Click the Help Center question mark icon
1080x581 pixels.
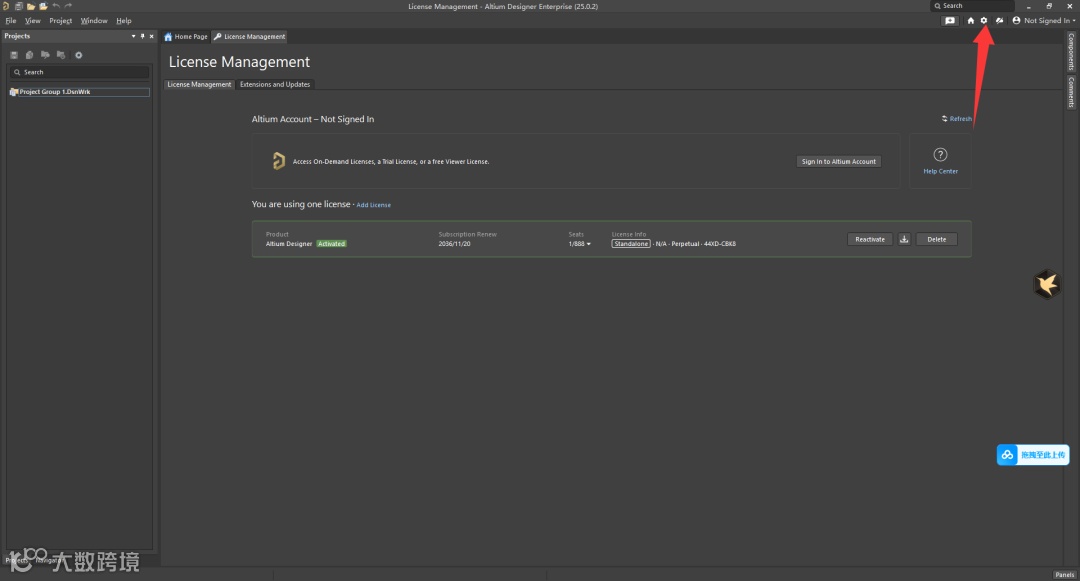940,155
